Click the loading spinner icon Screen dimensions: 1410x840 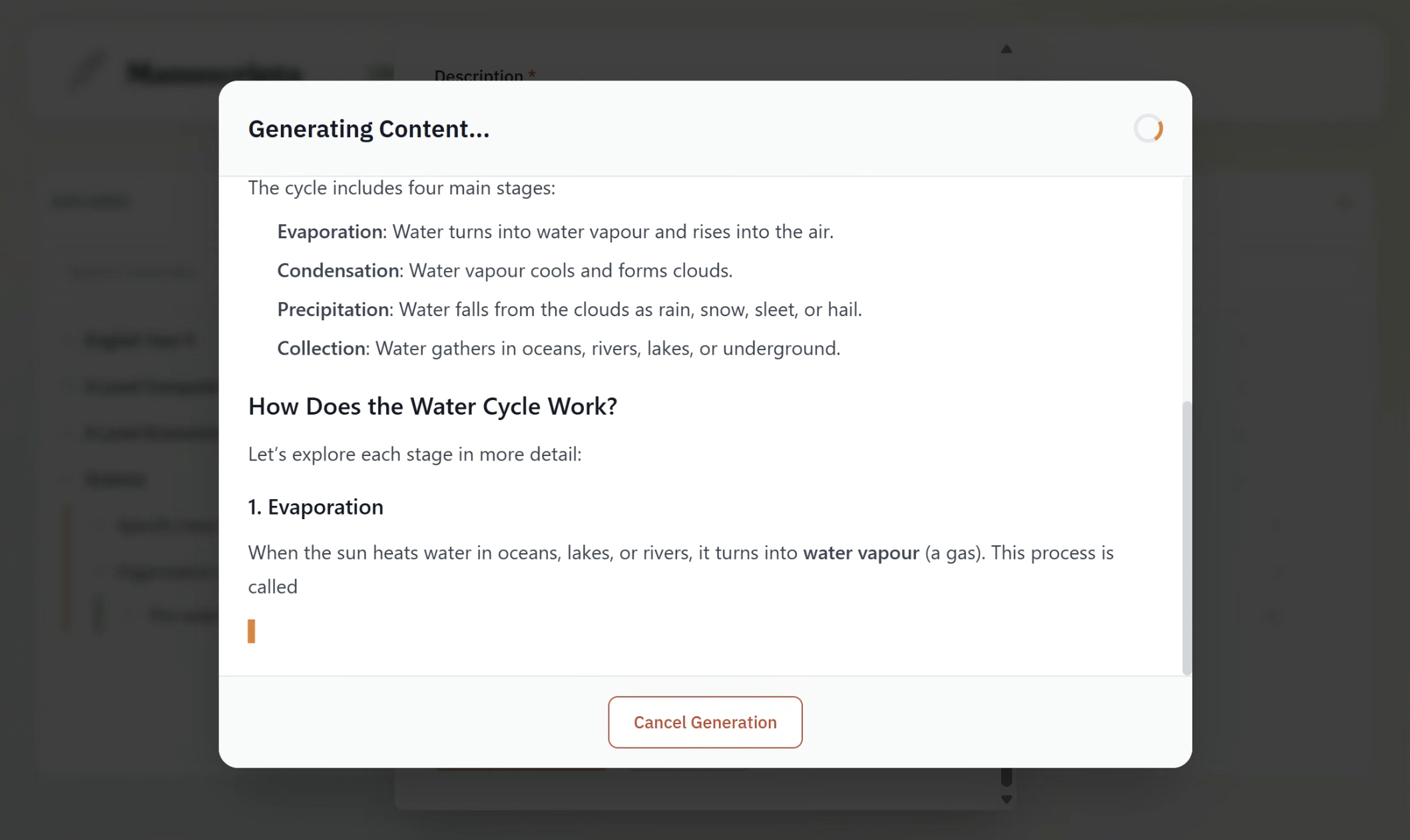(1148, 128)
